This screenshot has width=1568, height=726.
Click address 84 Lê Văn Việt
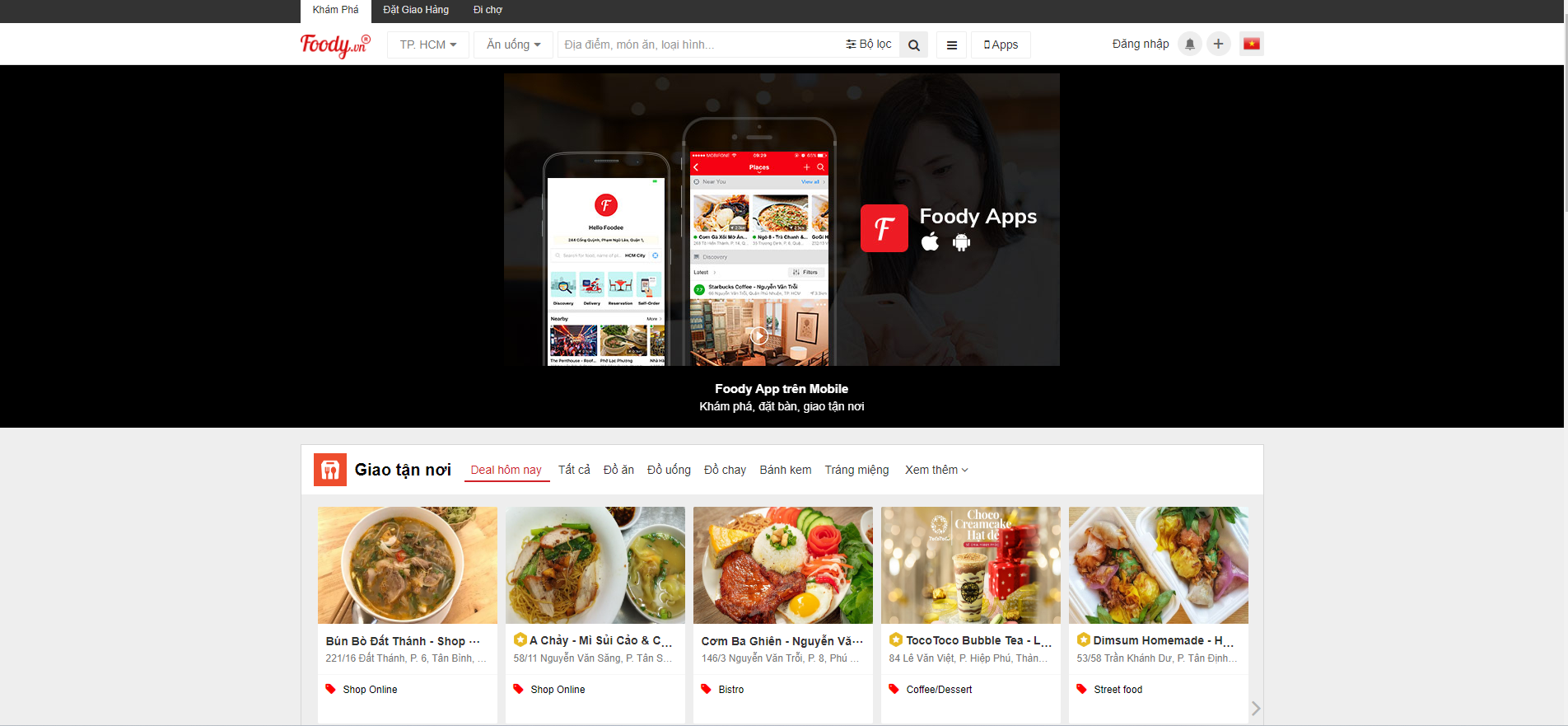click(x=968, y=658)
